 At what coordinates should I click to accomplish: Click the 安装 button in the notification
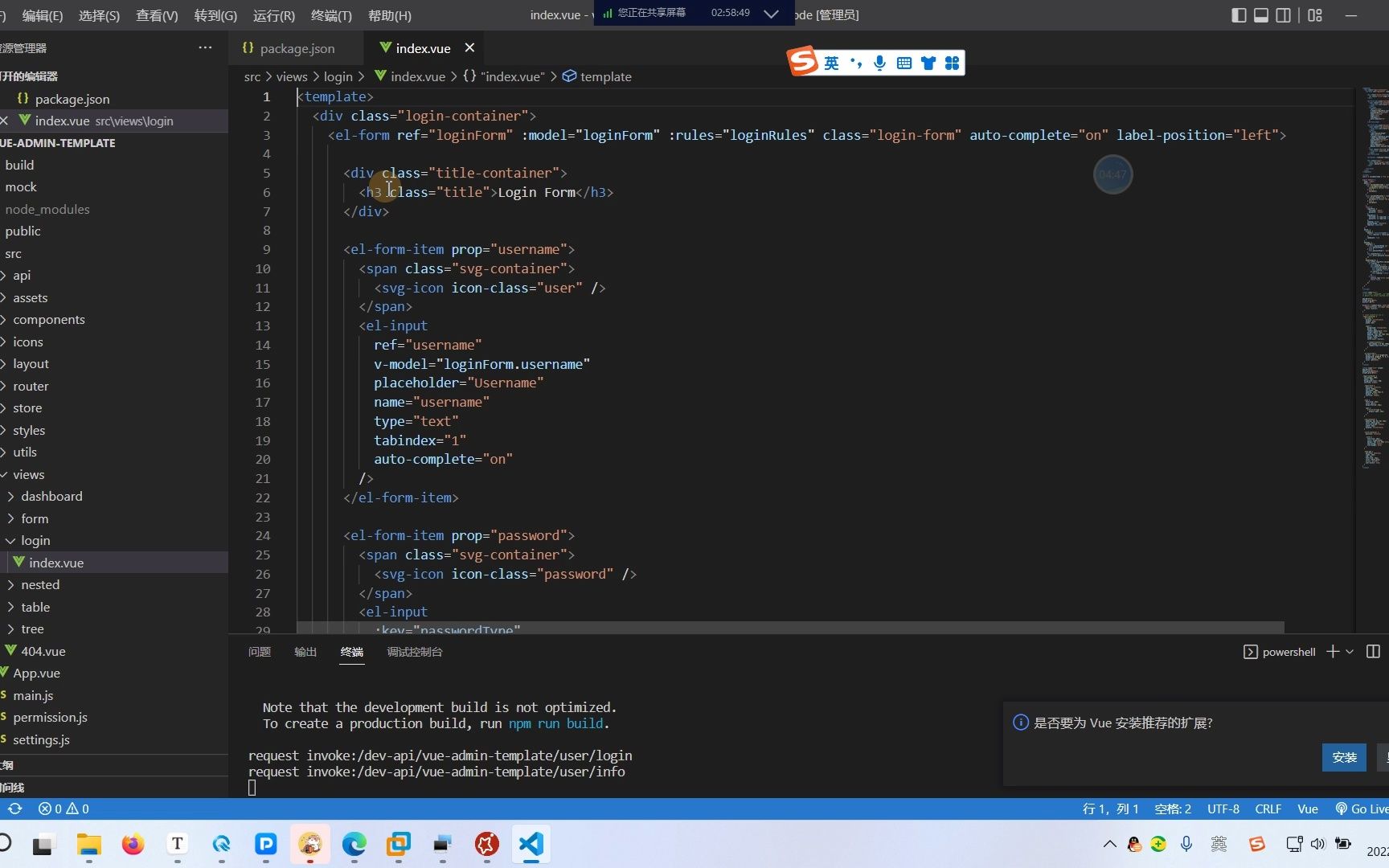pyautogui.click(x=1343, y=757)
